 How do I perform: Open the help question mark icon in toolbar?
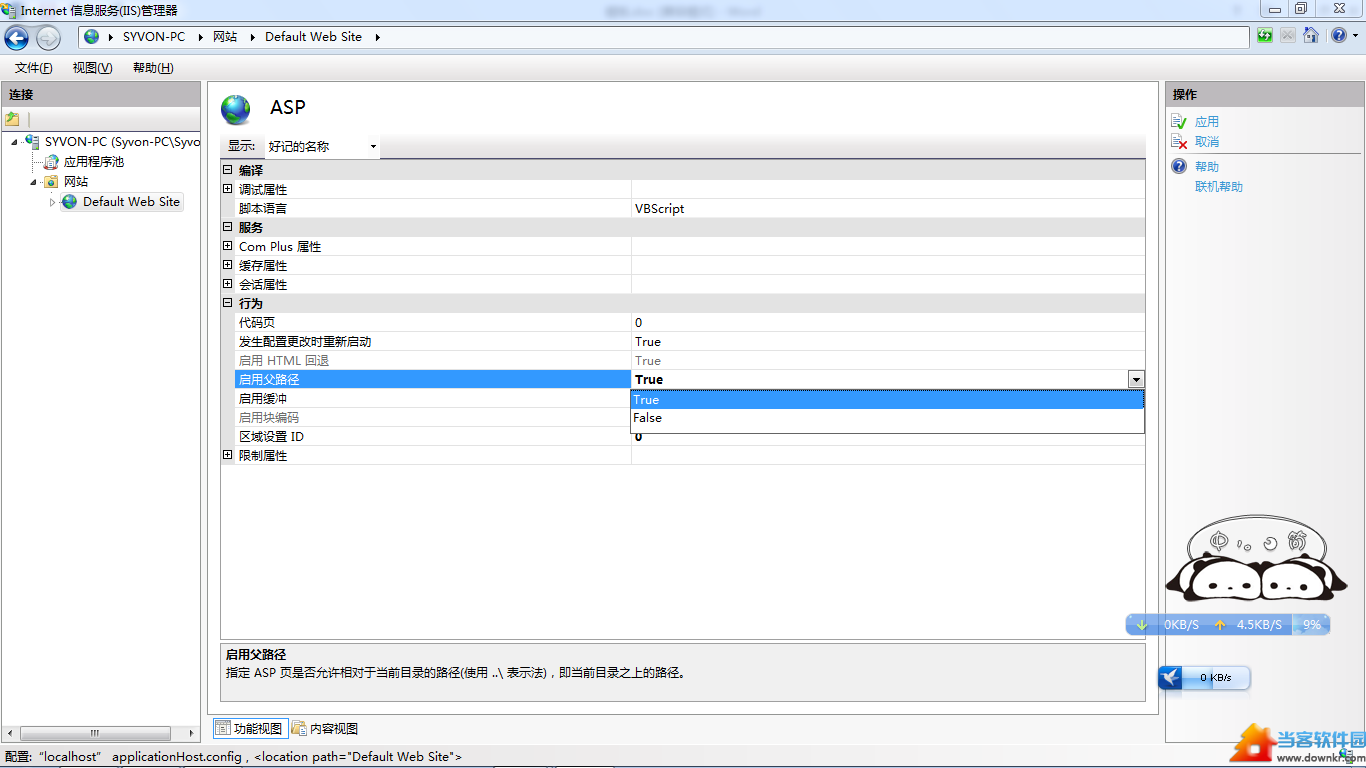coord(1338,36)
